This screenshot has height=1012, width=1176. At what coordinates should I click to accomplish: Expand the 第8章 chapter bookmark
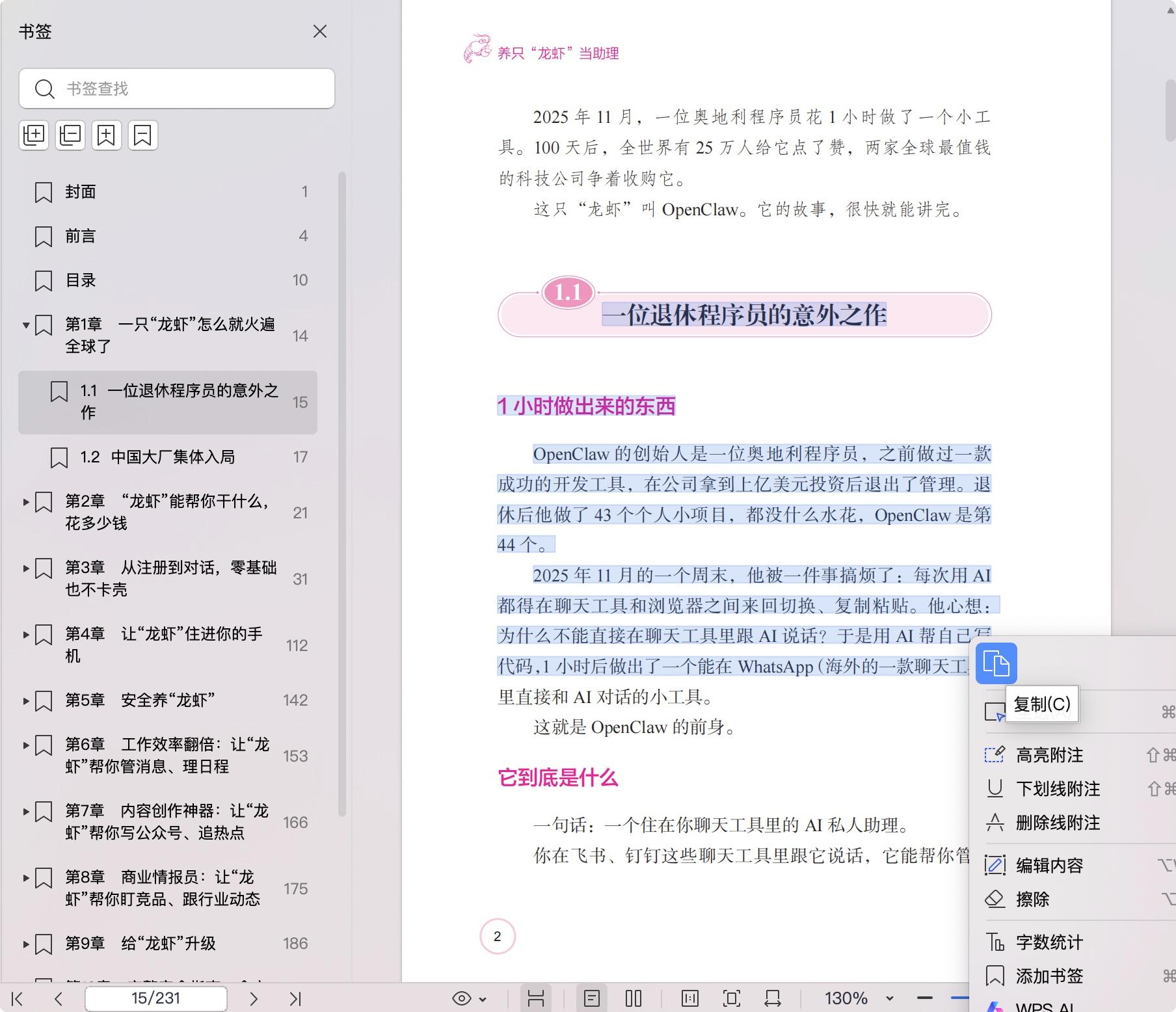click(26, 878)
